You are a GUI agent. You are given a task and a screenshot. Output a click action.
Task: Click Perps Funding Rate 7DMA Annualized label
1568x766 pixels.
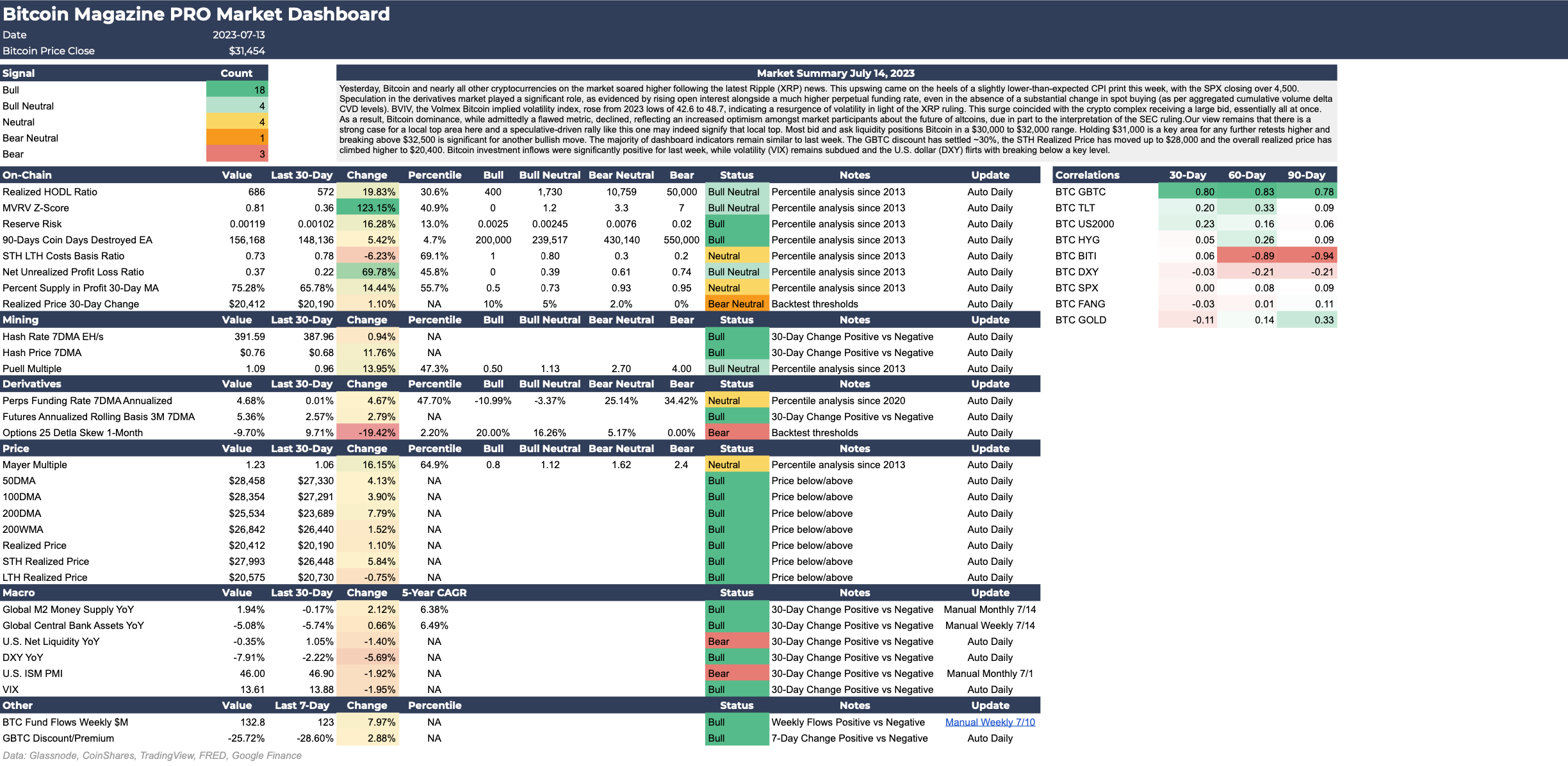[x=87, y=400]
